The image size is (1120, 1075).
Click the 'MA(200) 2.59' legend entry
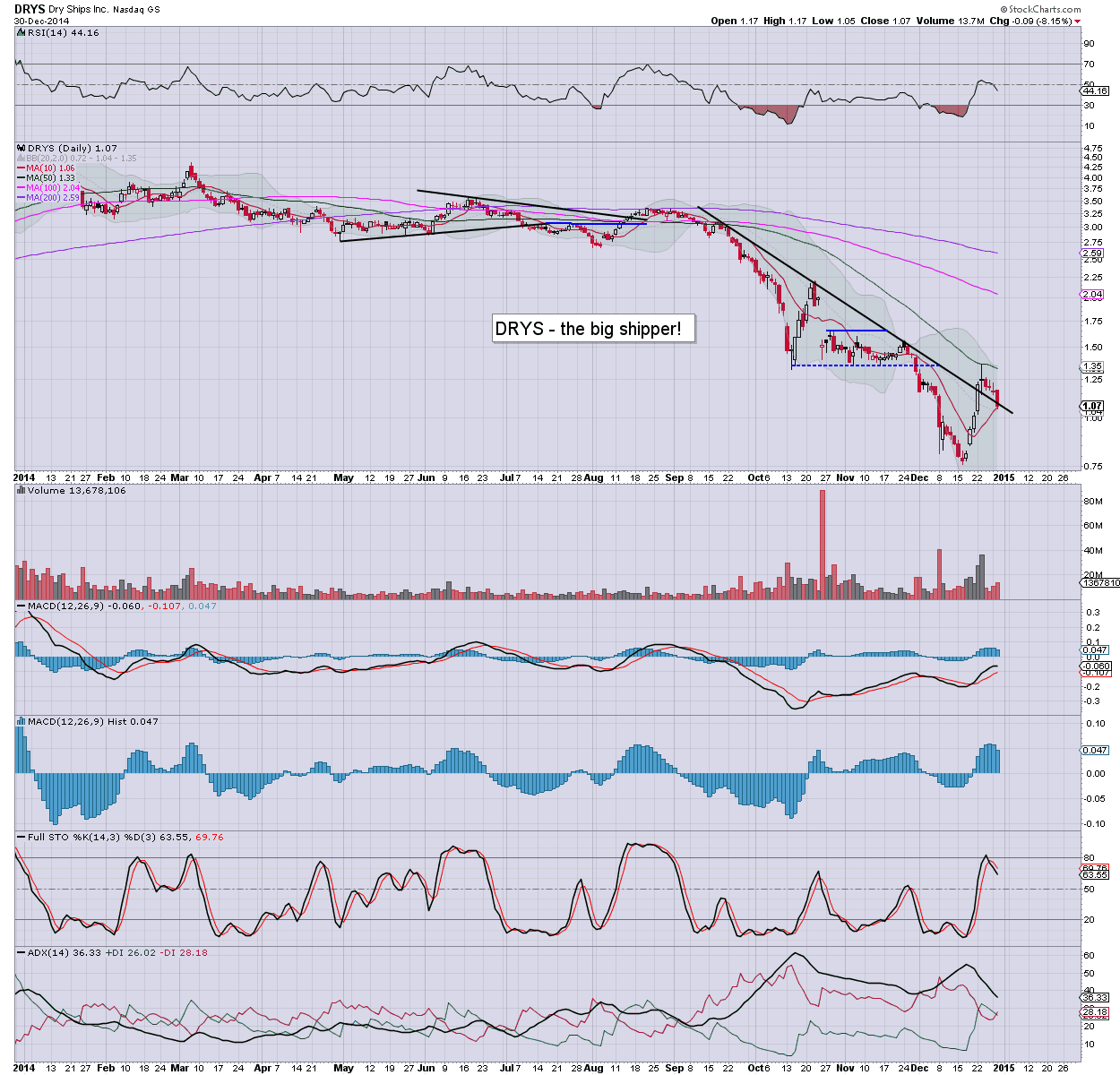point(53,197)
